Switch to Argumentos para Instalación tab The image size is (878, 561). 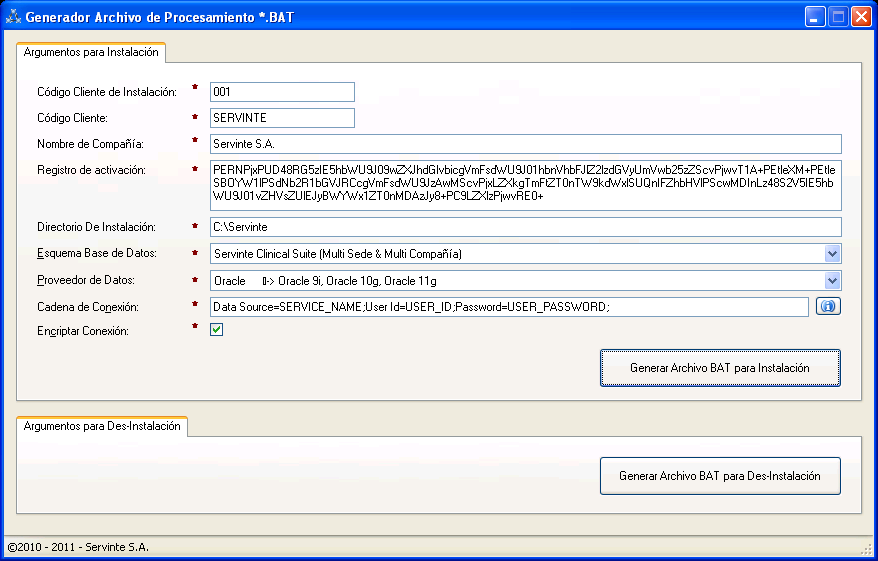pyautogui.click(x=91, y=52)
